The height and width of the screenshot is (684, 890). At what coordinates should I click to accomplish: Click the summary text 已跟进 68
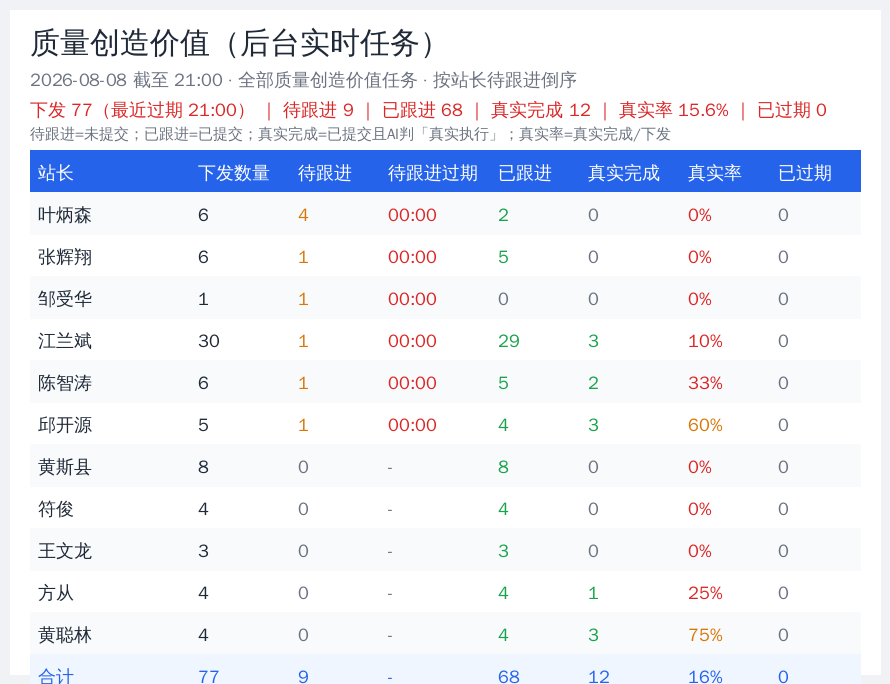click(422, 110)
